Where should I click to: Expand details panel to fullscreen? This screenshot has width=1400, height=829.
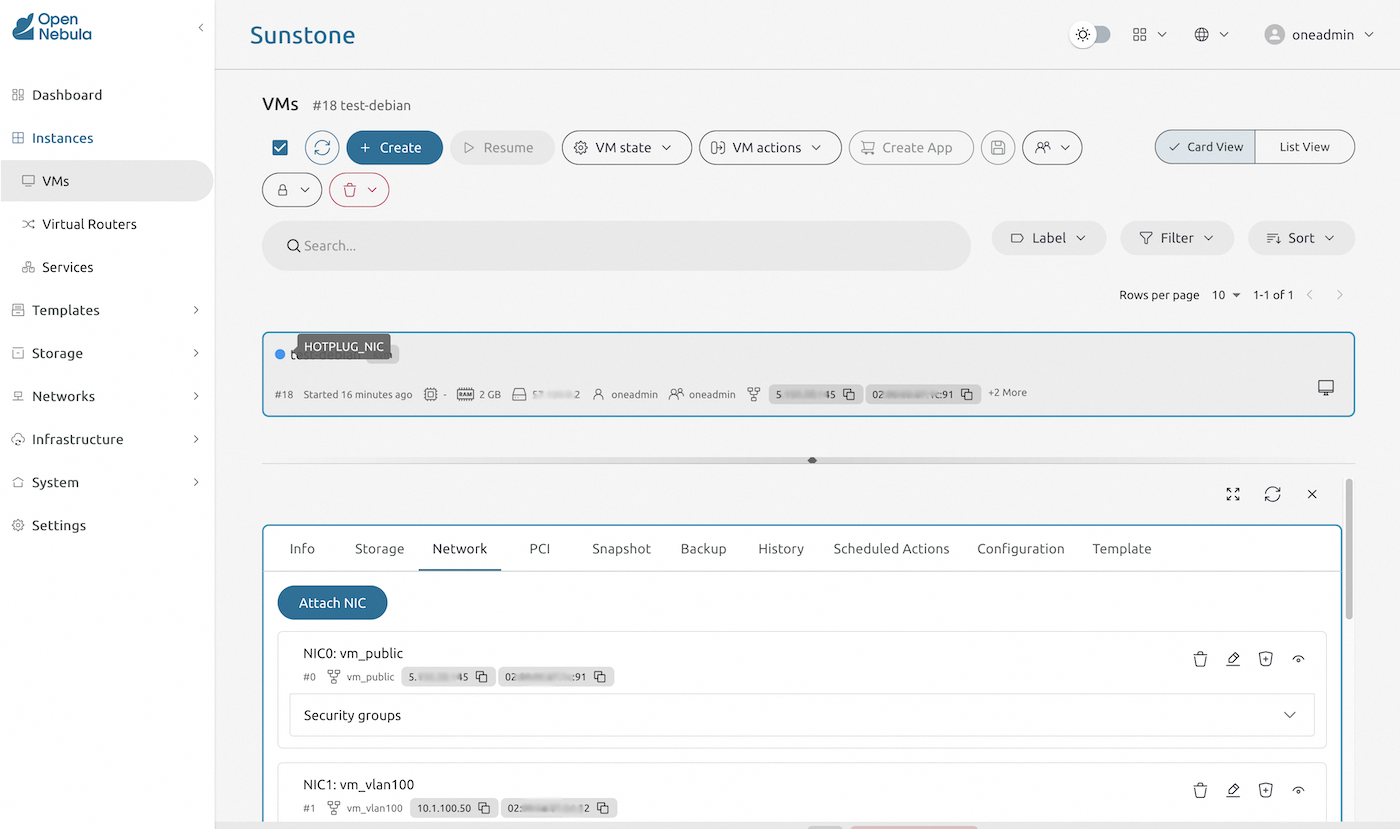coord(1233,494)
